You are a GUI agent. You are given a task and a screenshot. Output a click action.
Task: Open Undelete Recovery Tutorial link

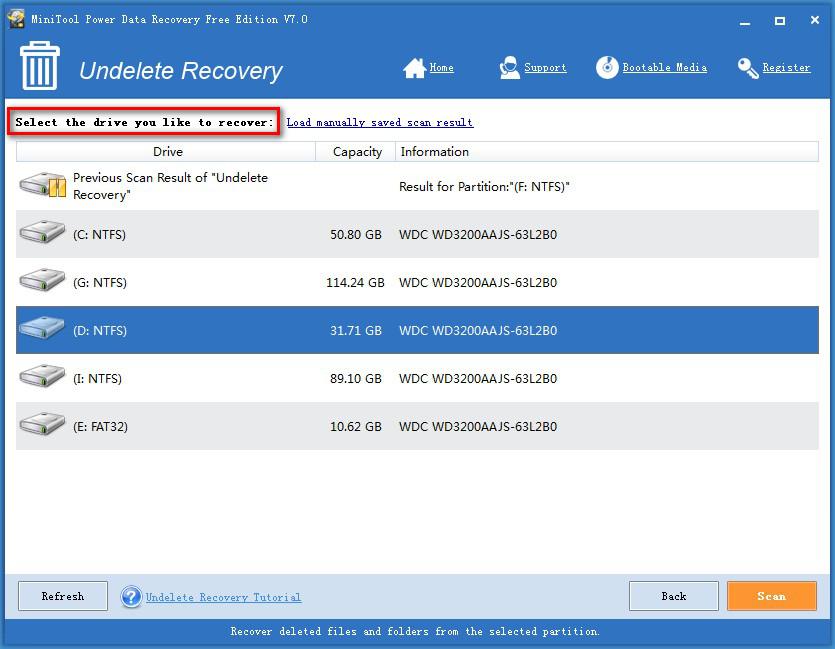tap(223, 597)
